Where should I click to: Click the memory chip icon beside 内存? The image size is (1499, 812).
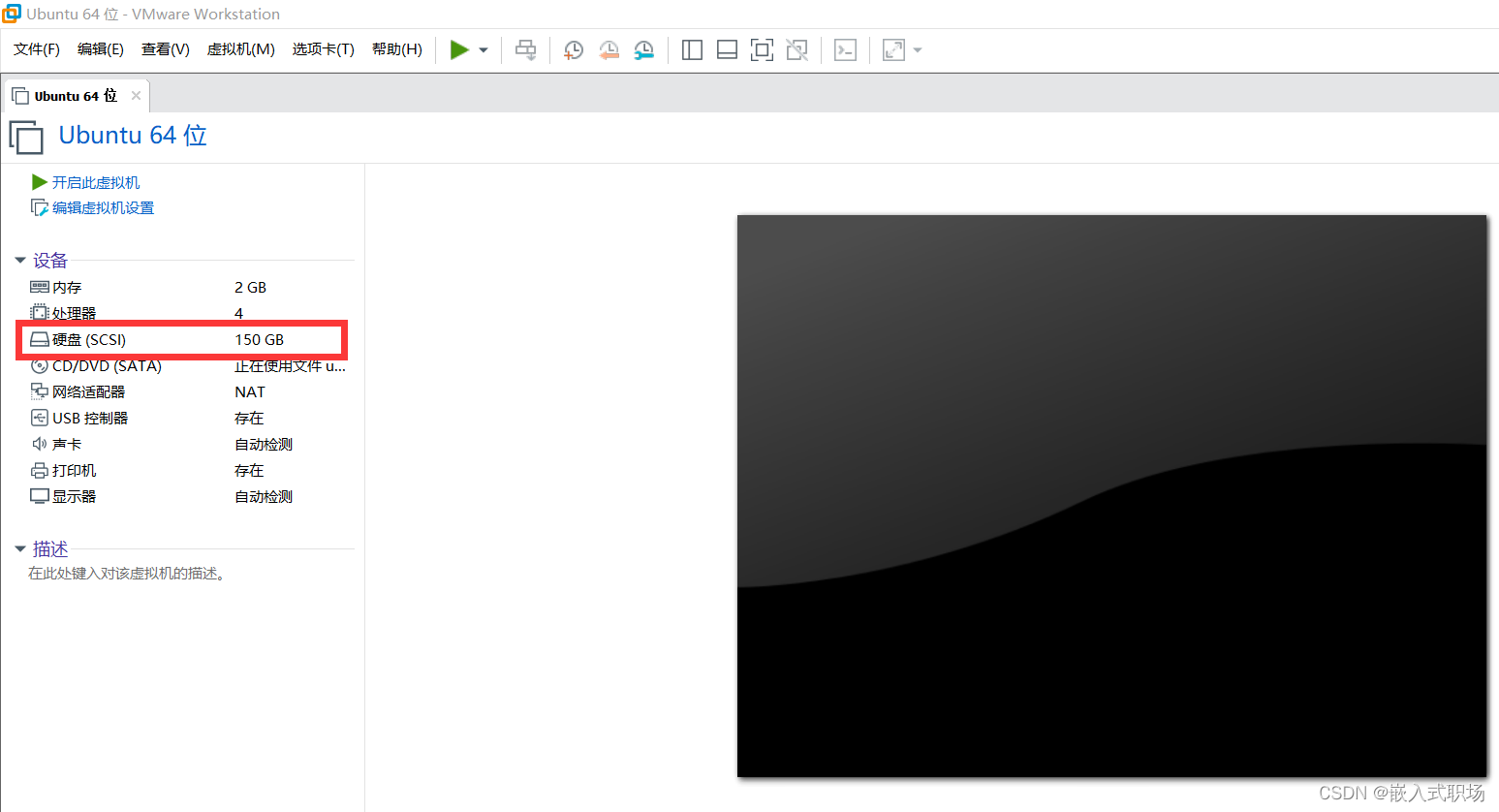click(40, 287)
